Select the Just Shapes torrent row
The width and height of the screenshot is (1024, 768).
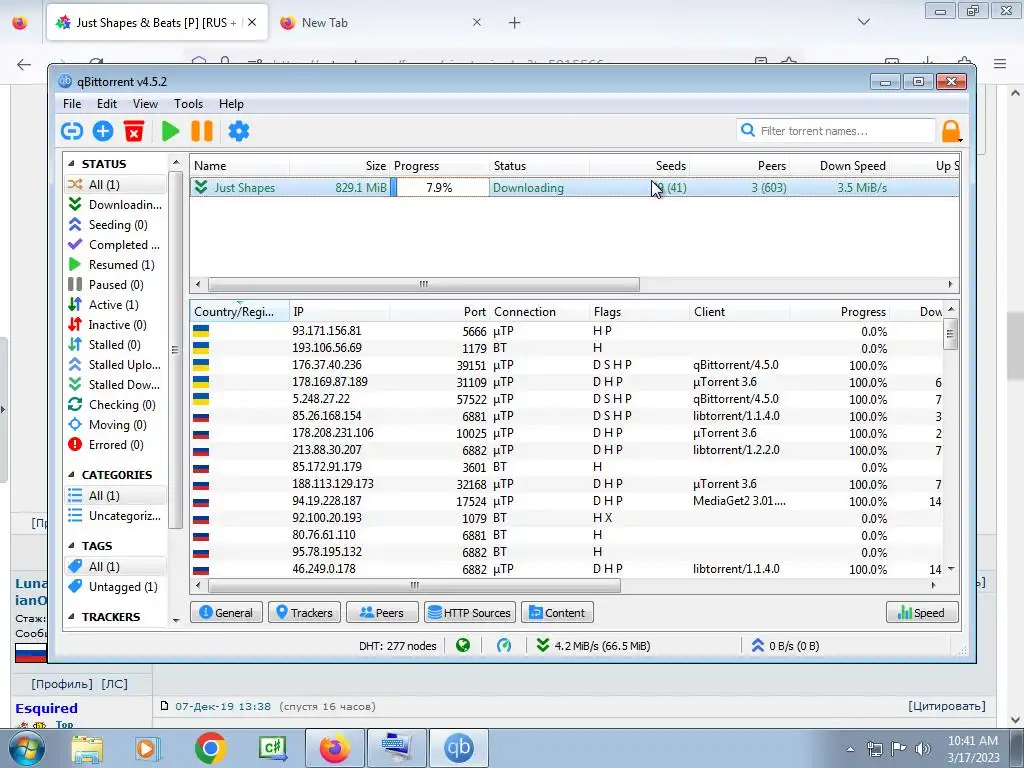coord(575,187)
